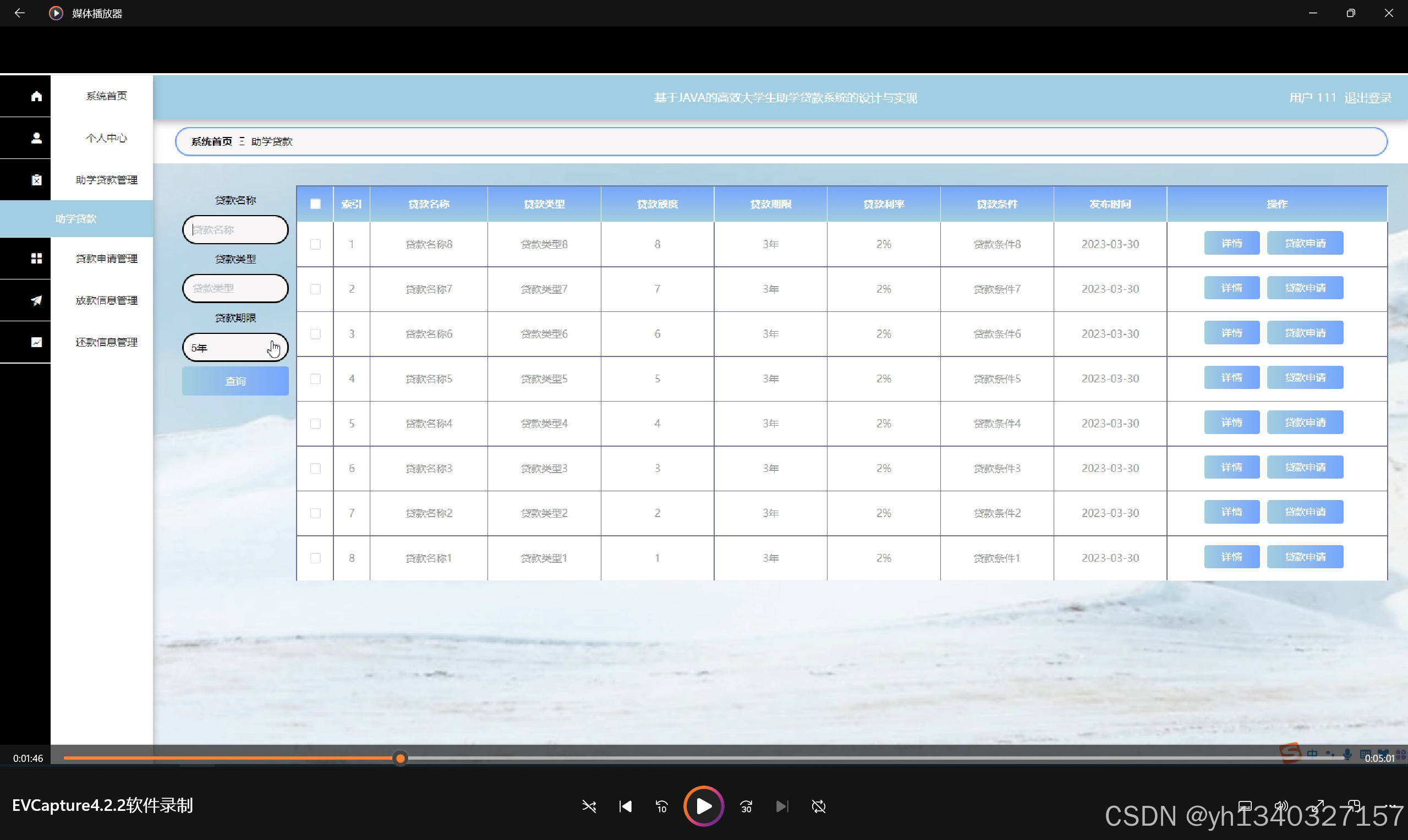Go to next track
This screenshot has height=840, width=1408.
(782, 806)
